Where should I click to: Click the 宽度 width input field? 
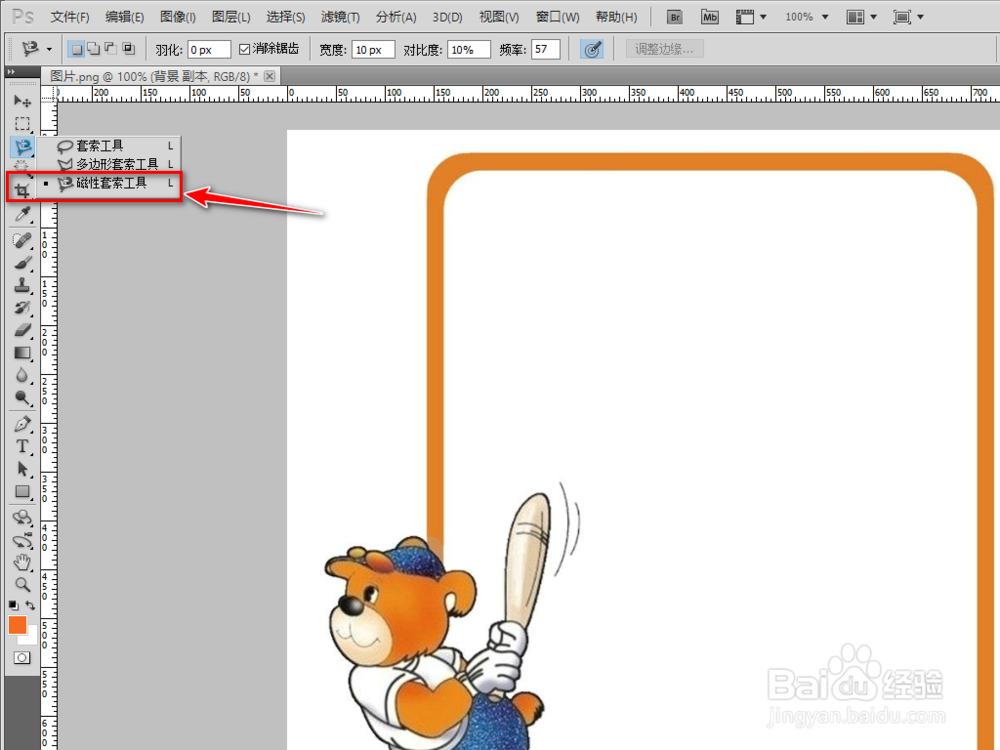[x=373, y=49]
